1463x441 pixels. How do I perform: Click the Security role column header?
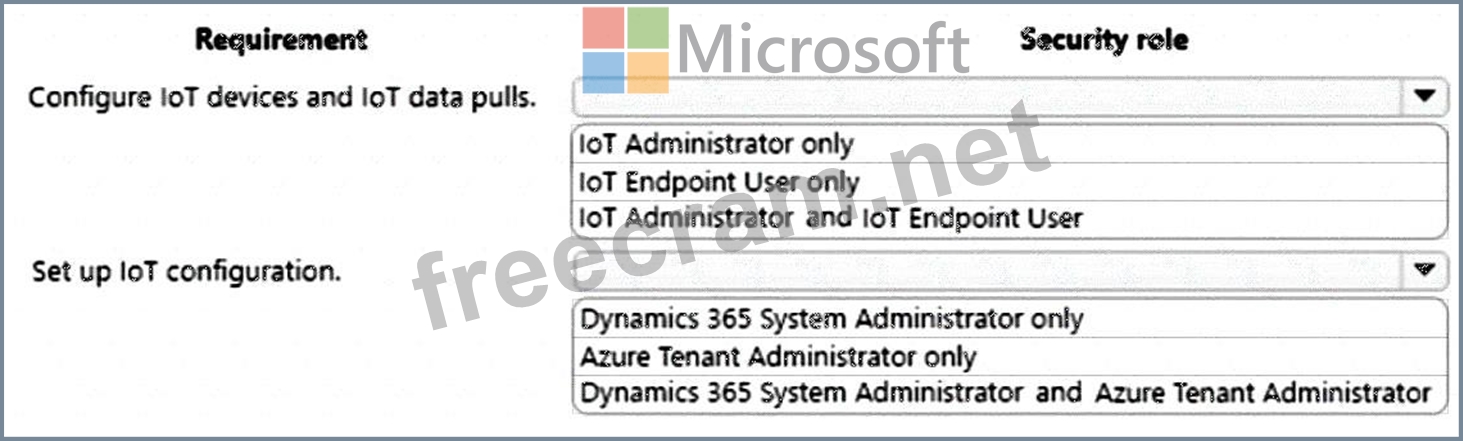coord(1104,40)
